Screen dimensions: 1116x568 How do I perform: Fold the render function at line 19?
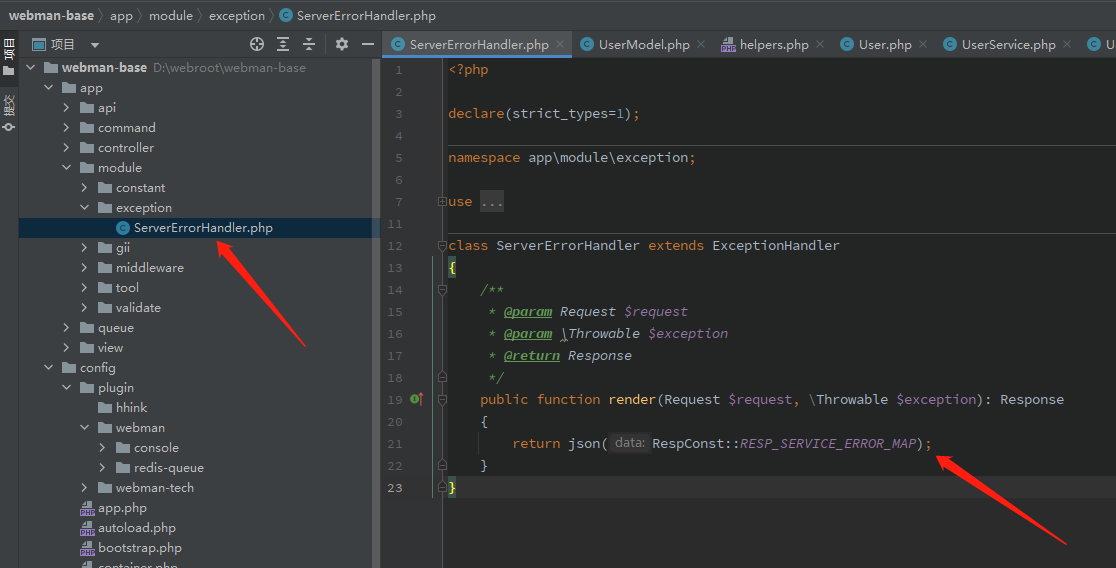(x=442, y=400)
